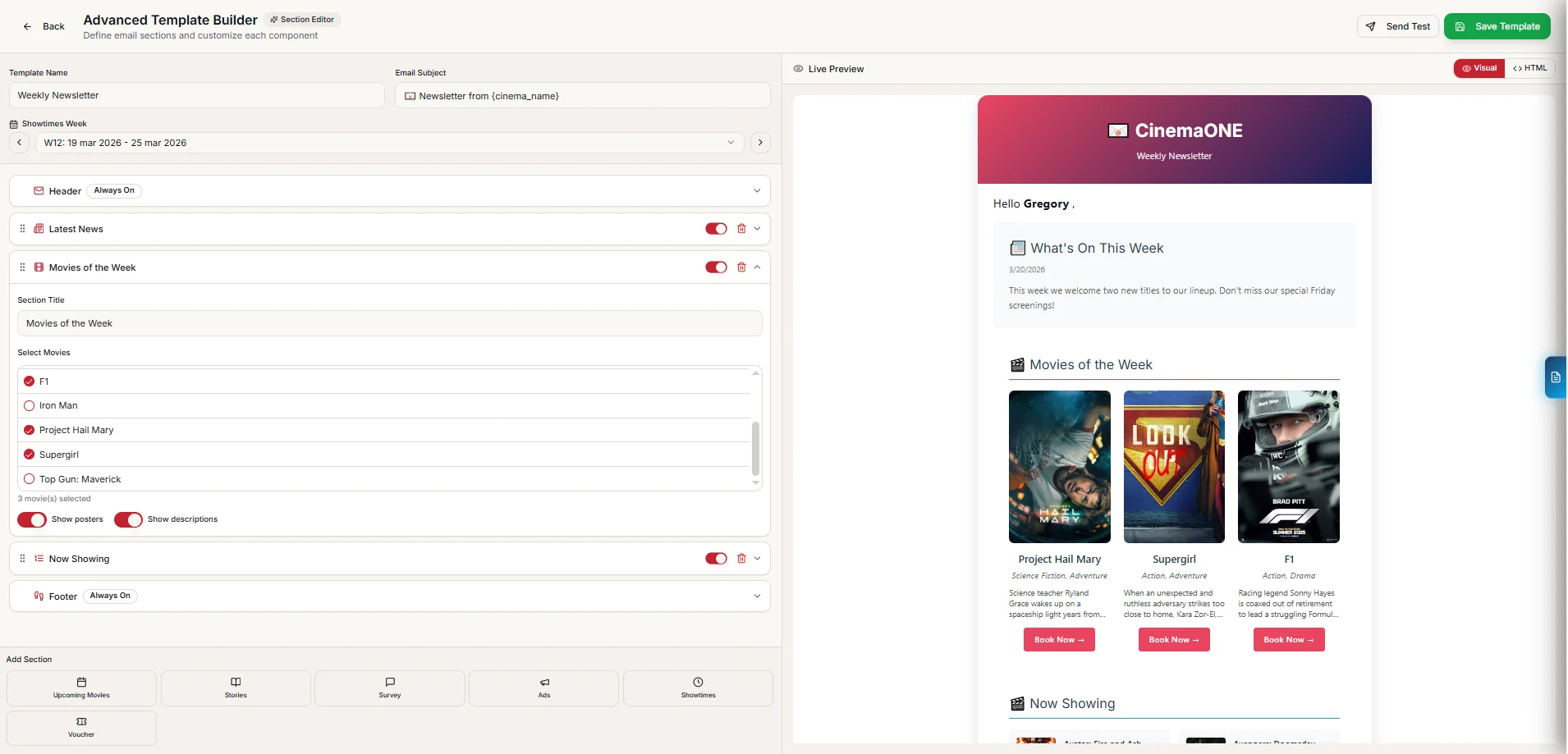
Task: Add a Showtimes section
Action: [698, 688]
